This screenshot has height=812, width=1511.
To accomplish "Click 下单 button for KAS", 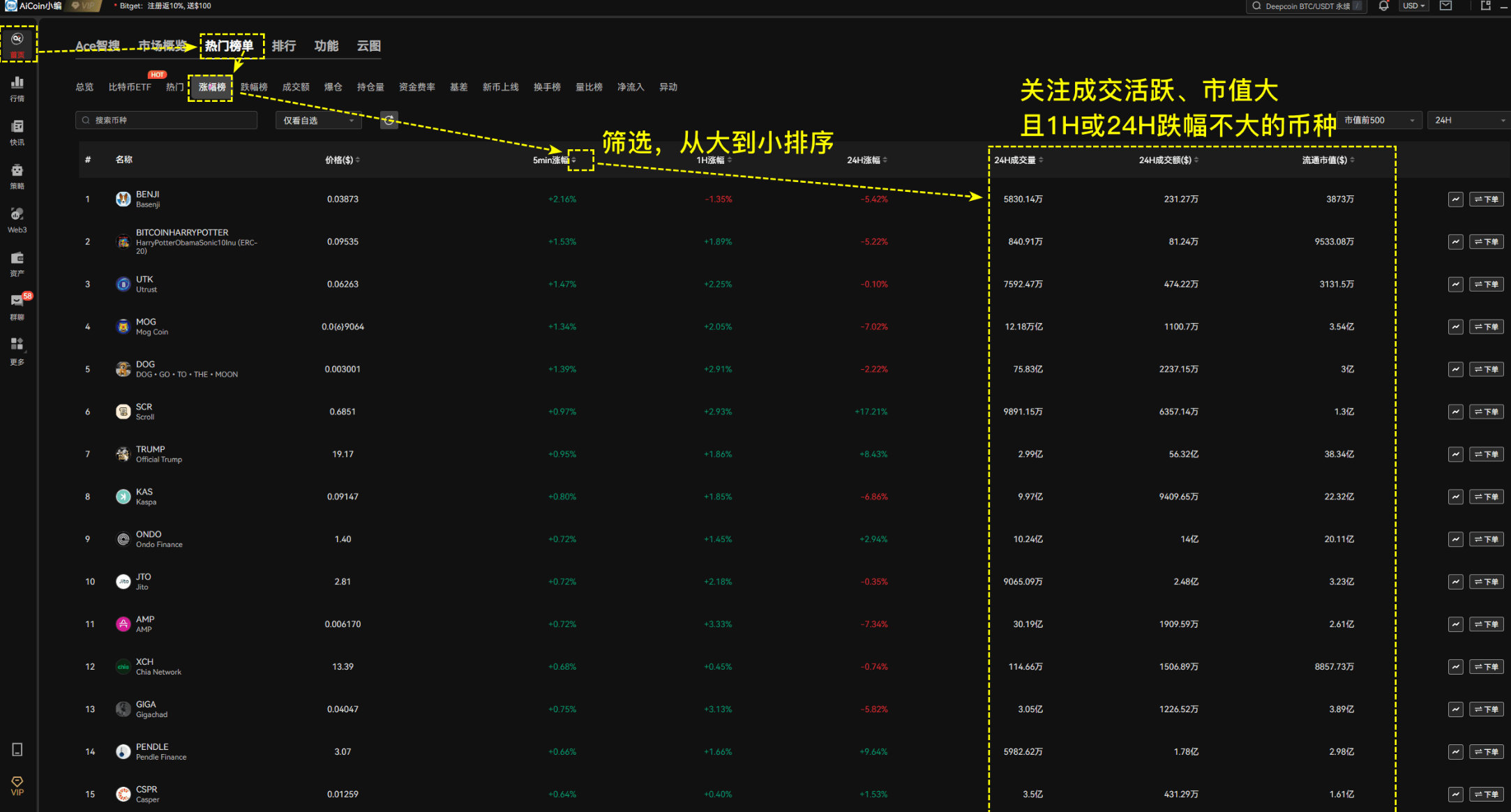I will point(1487,497).
